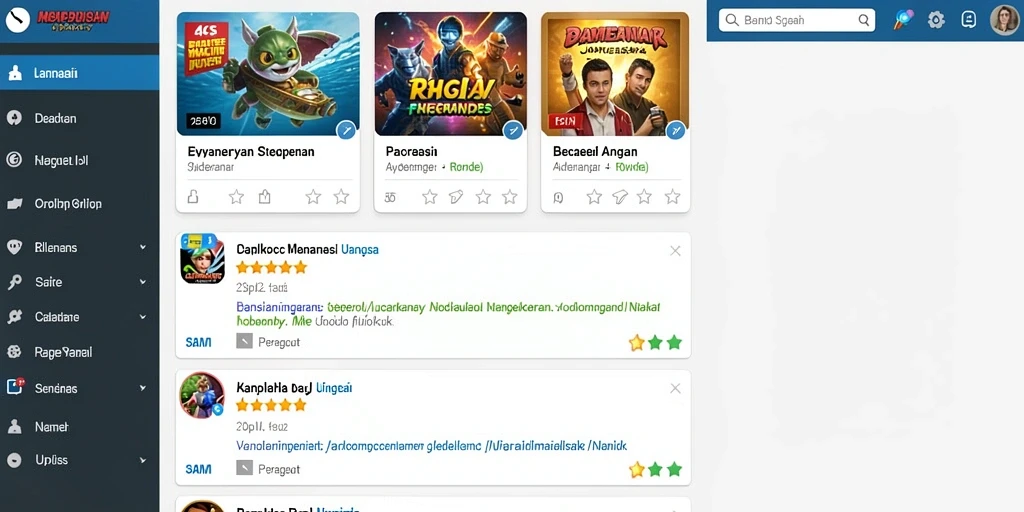Click Peragcat button in Kanplaha Darj review

click(268, 469)
